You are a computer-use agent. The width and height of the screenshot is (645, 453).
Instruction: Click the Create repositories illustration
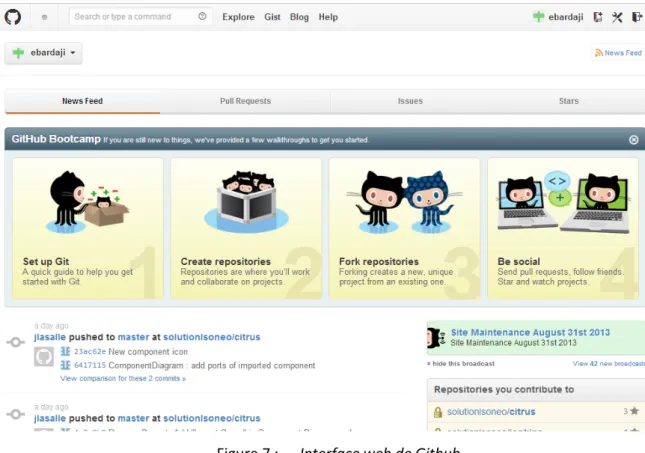[246, 202]
